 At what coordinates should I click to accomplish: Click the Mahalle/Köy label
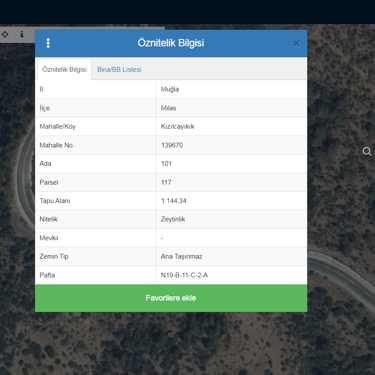click(x=57, y=126)
